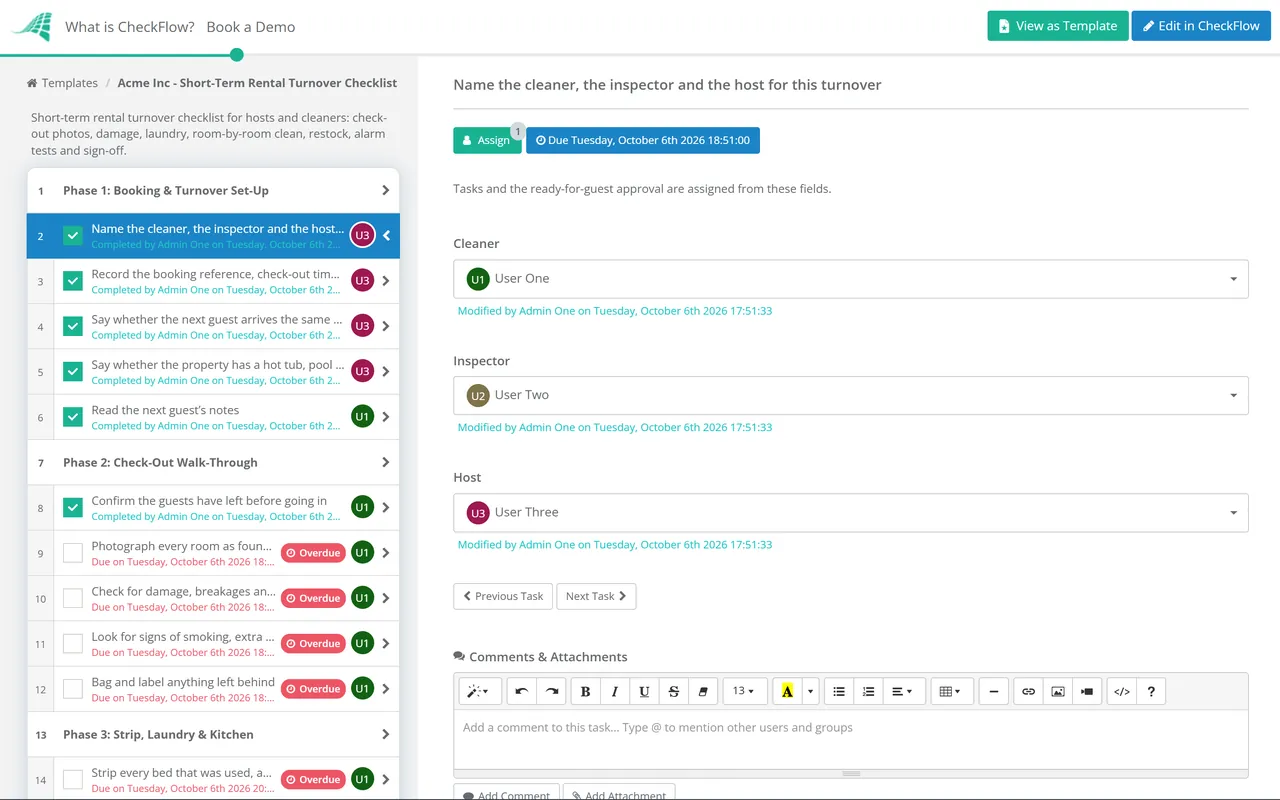Uncheck 'Say whether the property has a hot tub' checkbox
The width and height of the screenshot is (1280, 800).
73,372
